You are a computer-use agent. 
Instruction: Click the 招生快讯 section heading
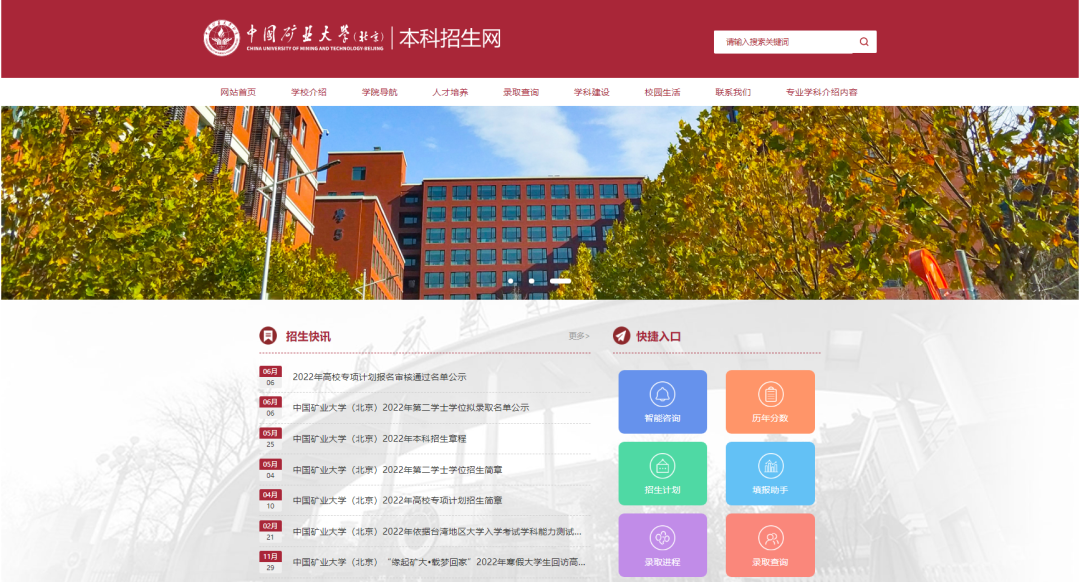pyautogui.click(x=308, y=336)
